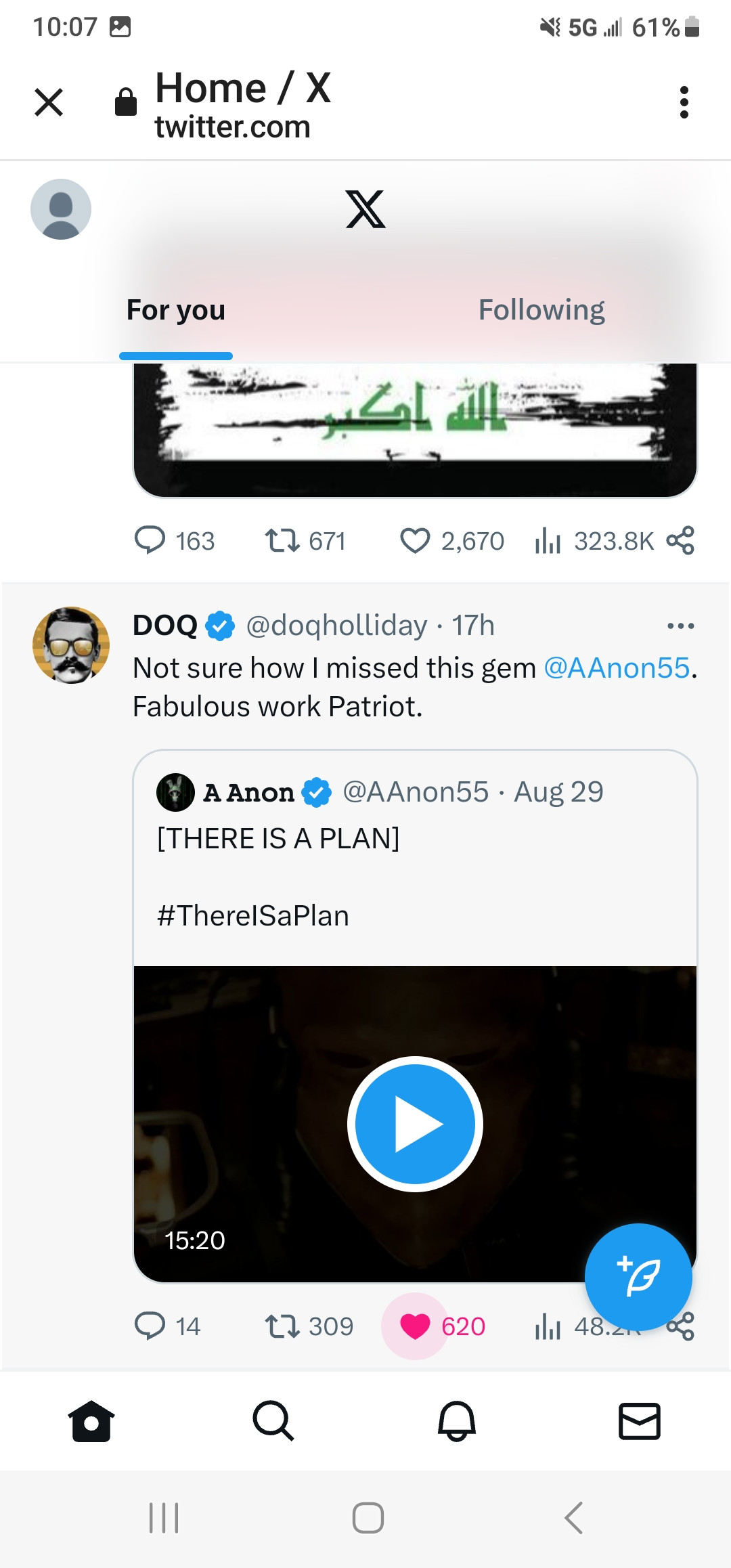Select the For you tab

click(x=176, y=310)
